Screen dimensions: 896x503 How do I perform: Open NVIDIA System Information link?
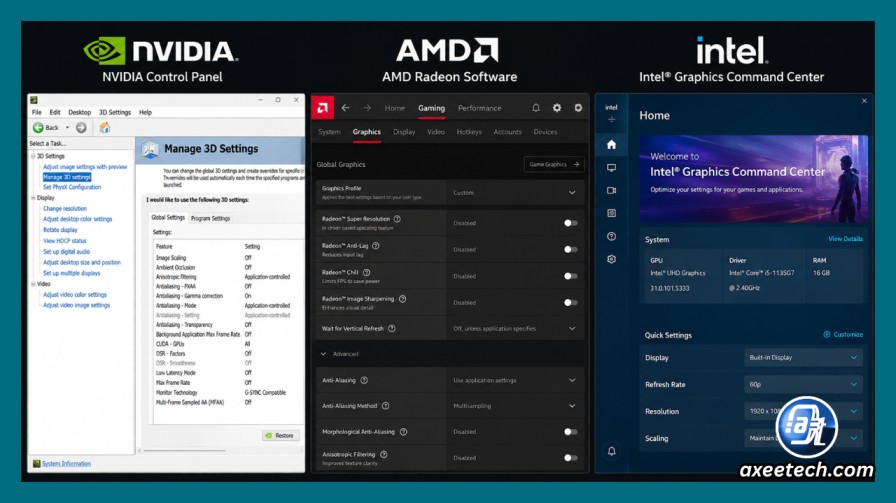pyautogui.click(x=66, y=464)
